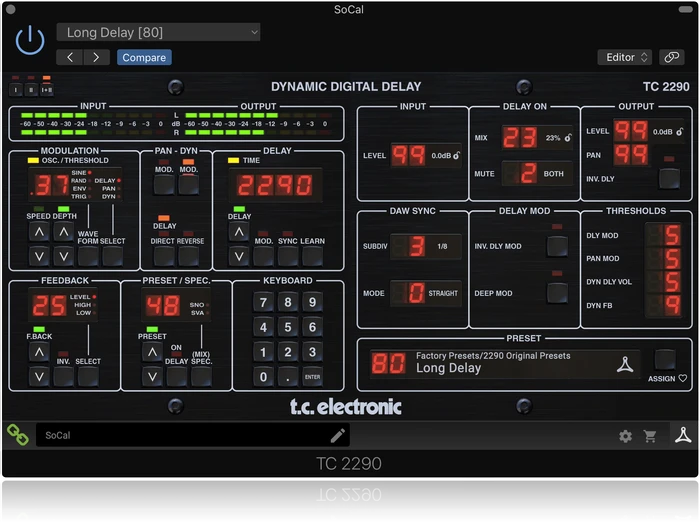Toggle the plugin power bypass icon
This screenshot has height=522, width=700.
pos(30,40)
